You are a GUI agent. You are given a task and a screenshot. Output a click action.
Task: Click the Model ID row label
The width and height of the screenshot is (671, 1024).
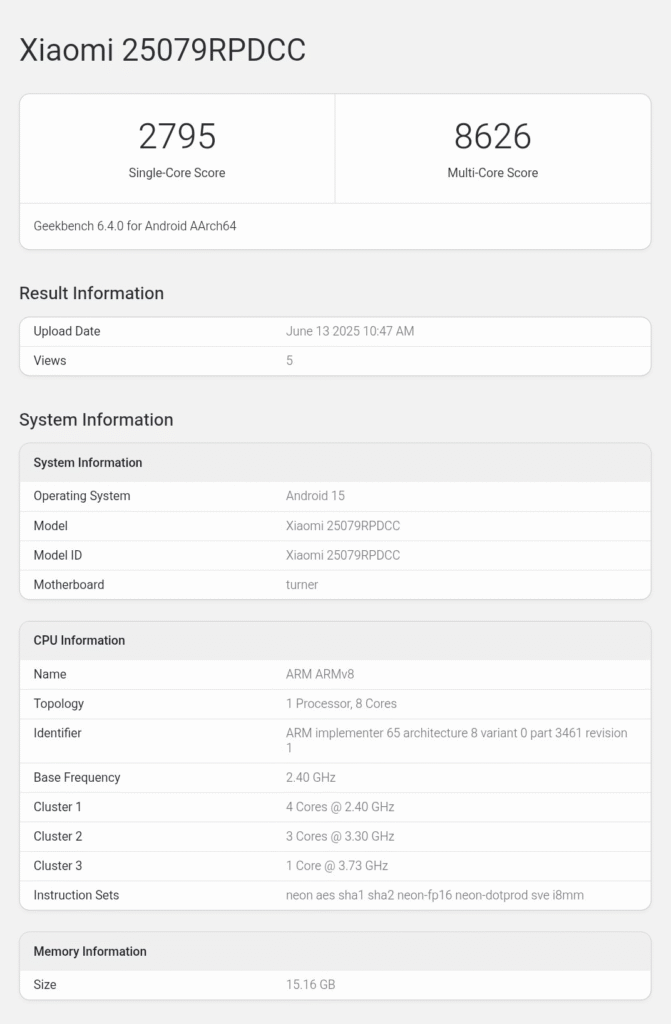point(58,555)
